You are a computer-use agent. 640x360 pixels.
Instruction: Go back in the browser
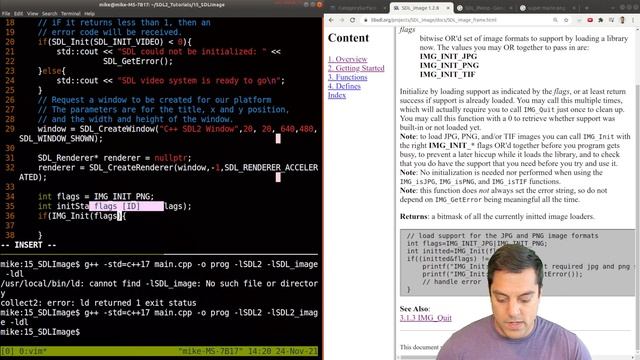331,20
